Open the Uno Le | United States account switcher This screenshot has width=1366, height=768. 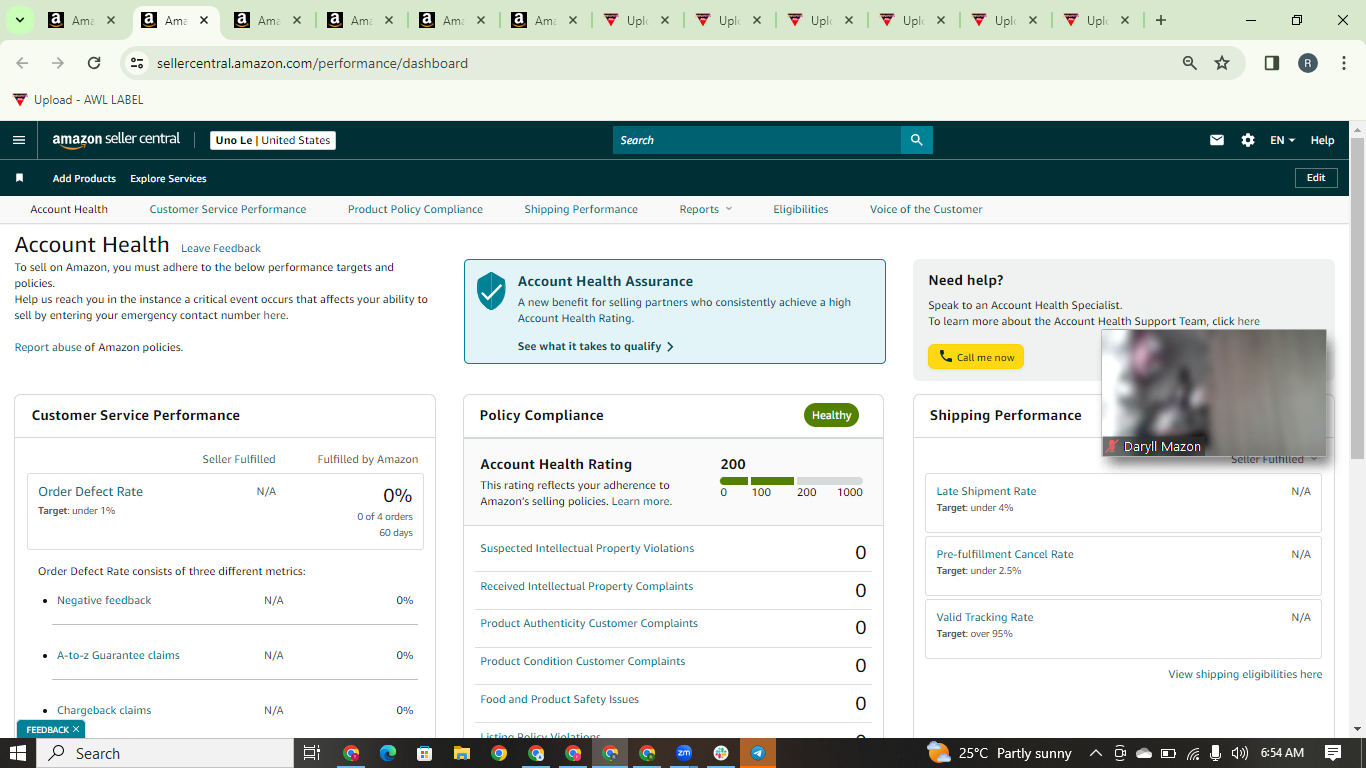(273, 140)
